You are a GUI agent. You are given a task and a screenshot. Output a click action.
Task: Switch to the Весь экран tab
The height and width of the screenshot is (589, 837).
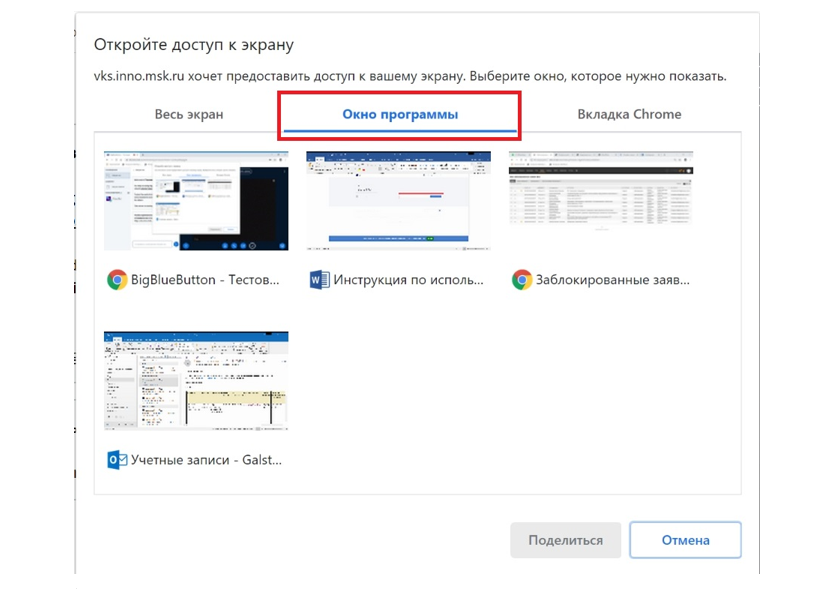[188, 114]
